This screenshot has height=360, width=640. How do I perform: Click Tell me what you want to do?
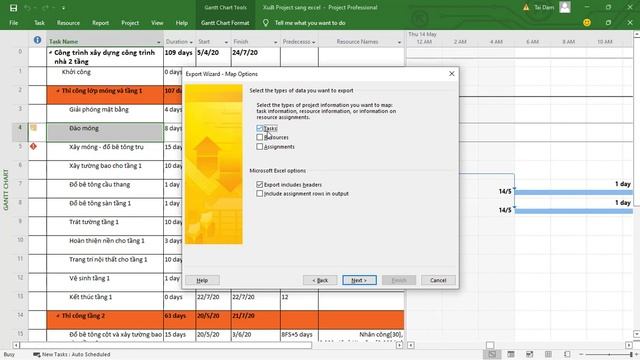pyautogui.click(x=310, y=23)
